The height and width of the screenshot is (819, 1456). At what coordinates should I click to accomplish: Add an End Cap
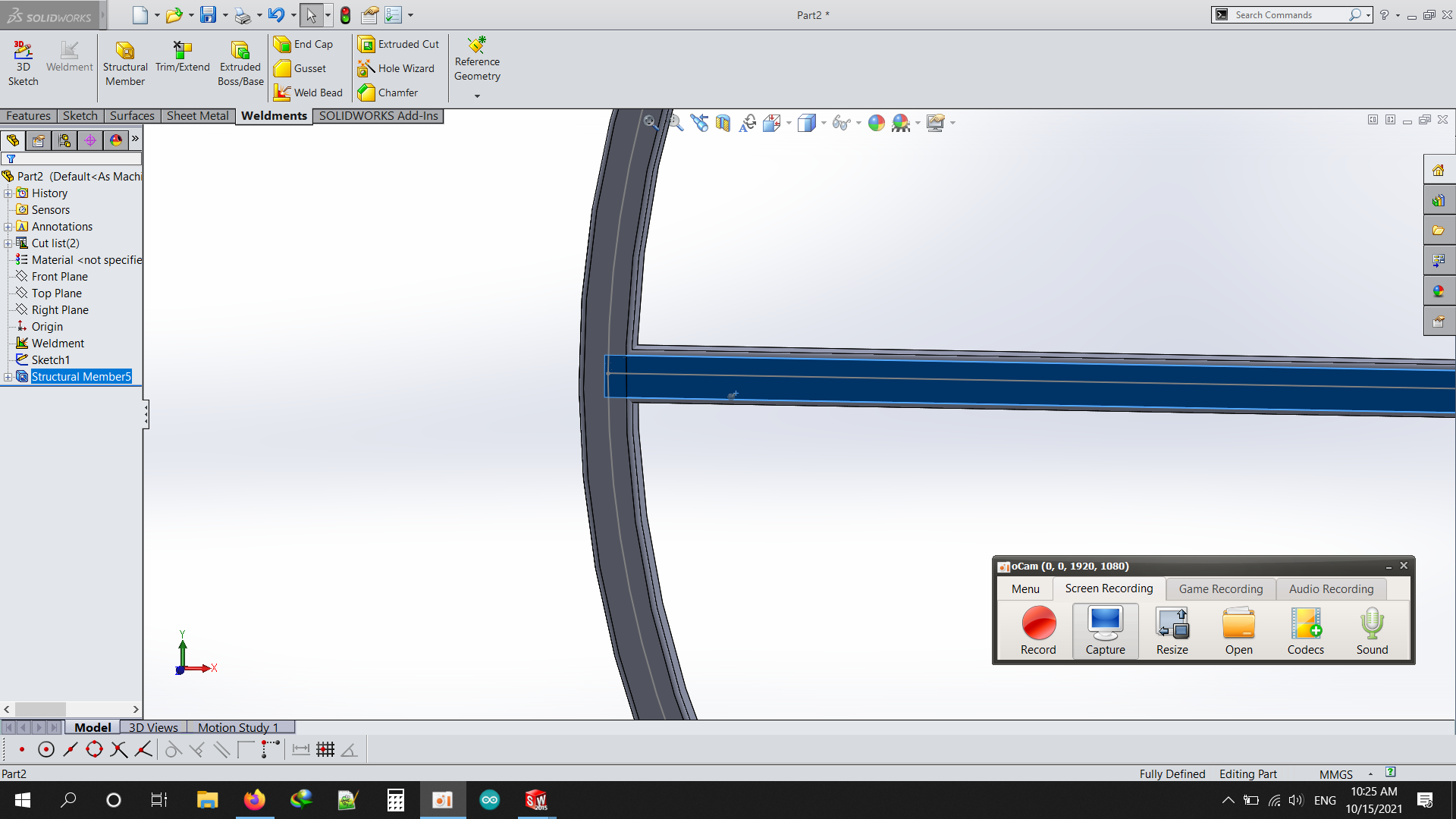[303, 44]
